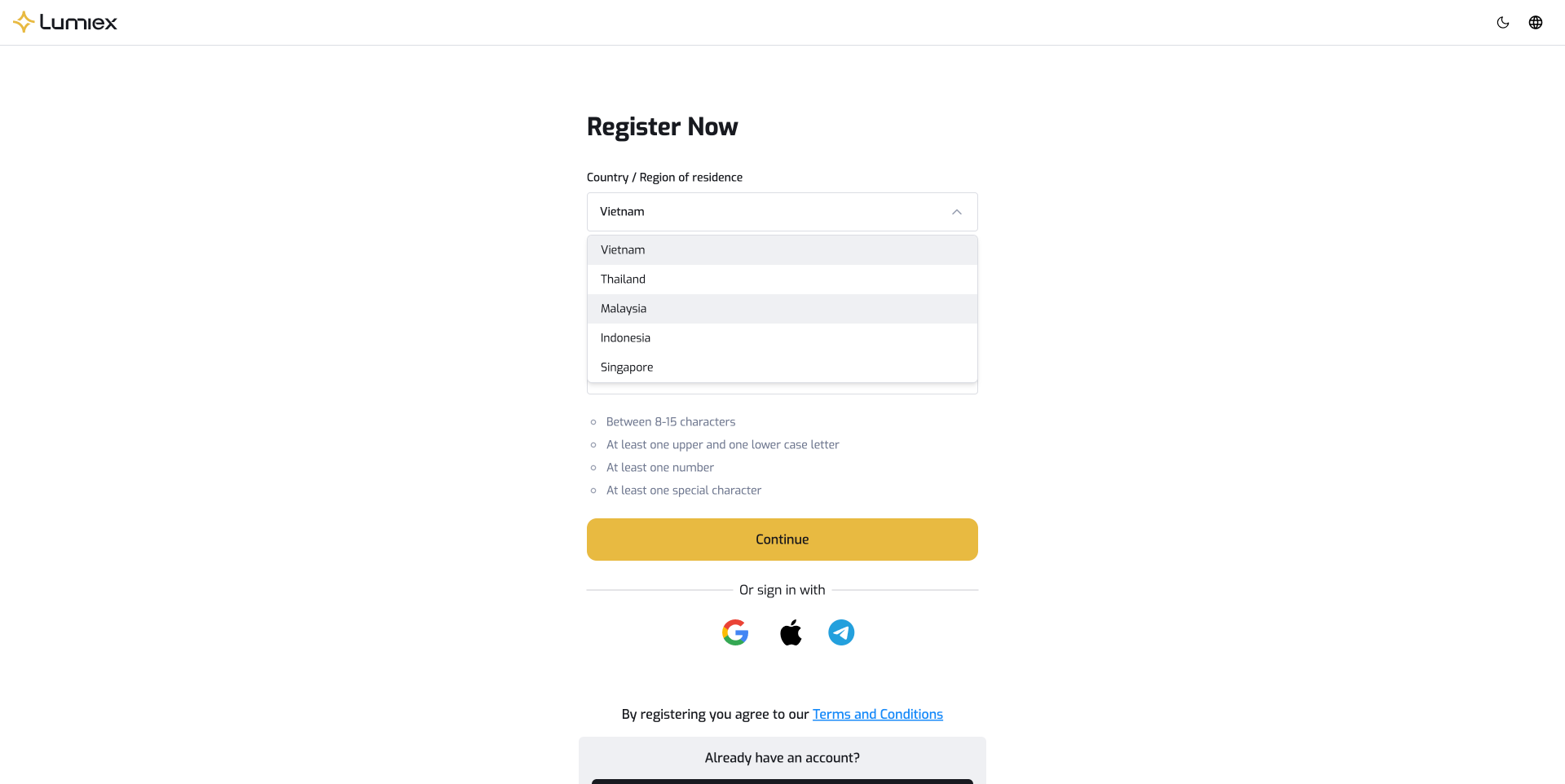
Task: Sign in with Telegram
Action: [840, 632]
